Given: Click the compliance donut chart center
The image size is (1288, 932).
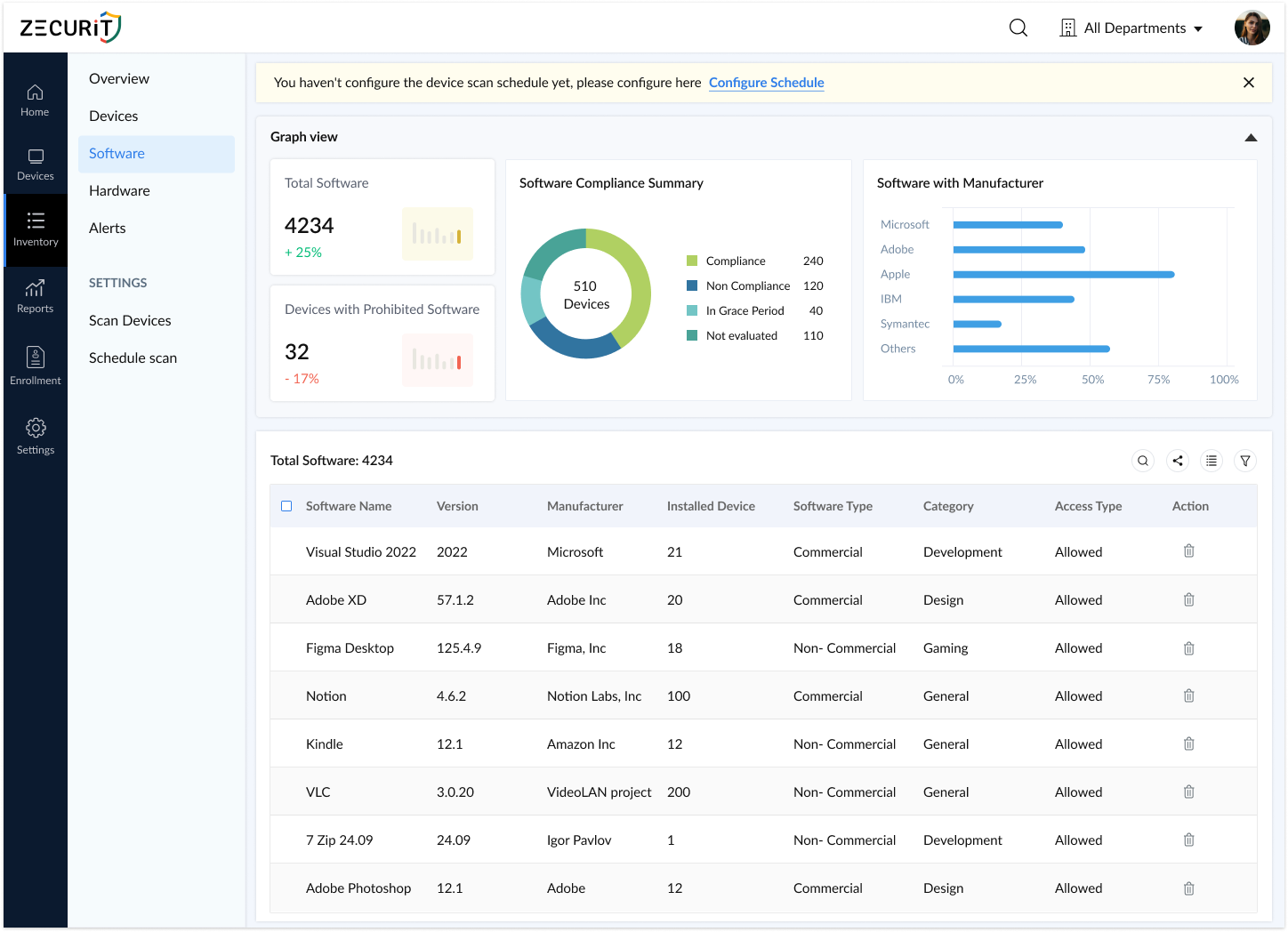Looking at the screenshot, I should click(586, 294).
